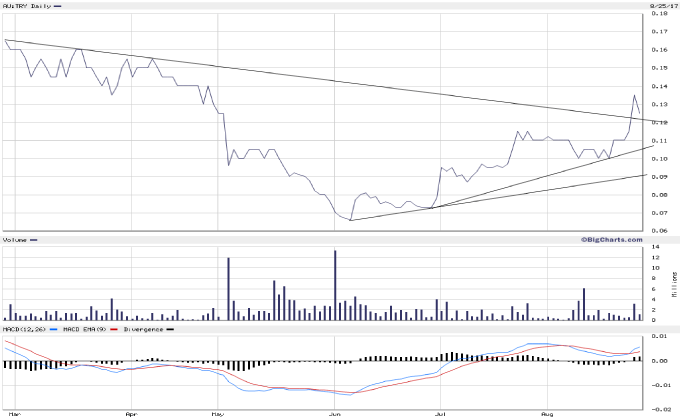Image resolution: width=680 pixels, height=419 pixels.
Task: Click the Apr label on the time axis
Action: pos(131,412)
